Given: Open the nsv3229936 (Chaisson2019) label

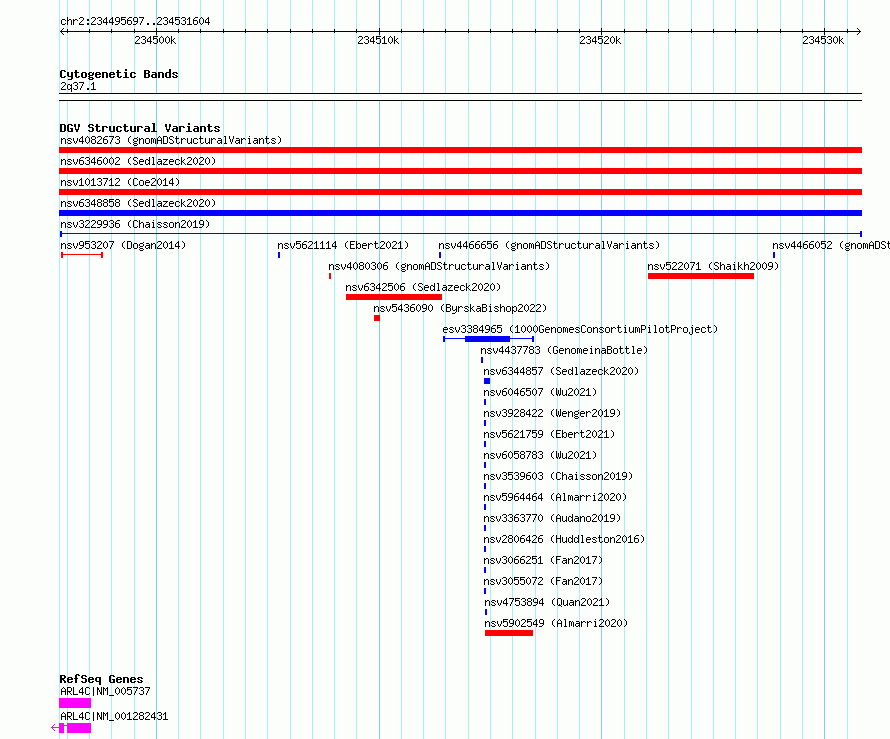Looking at the screenshot, I should (135, 224).
